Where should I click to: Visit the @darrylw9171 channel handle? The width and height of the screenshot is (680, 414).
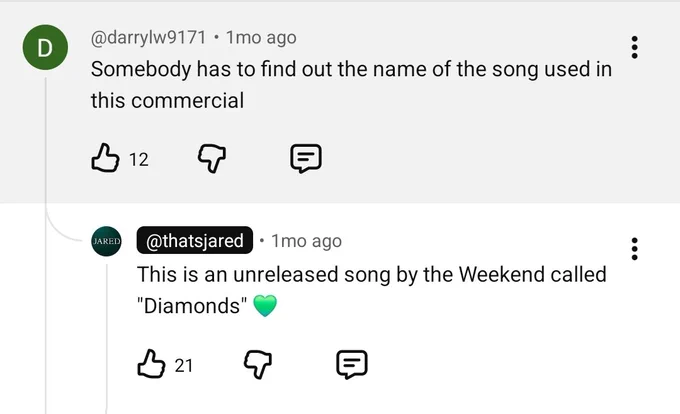click(x=148, y=38)
